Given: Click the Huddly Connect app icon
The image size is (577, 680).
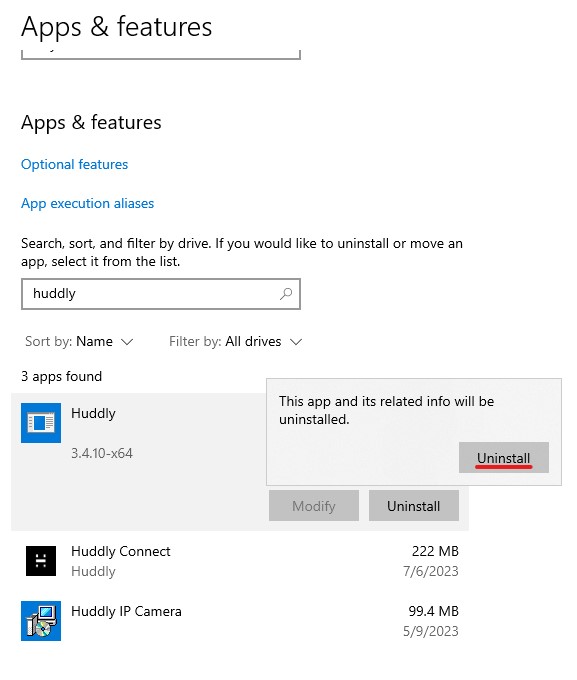Looking at the screenshot, I should tap(41, 561).
